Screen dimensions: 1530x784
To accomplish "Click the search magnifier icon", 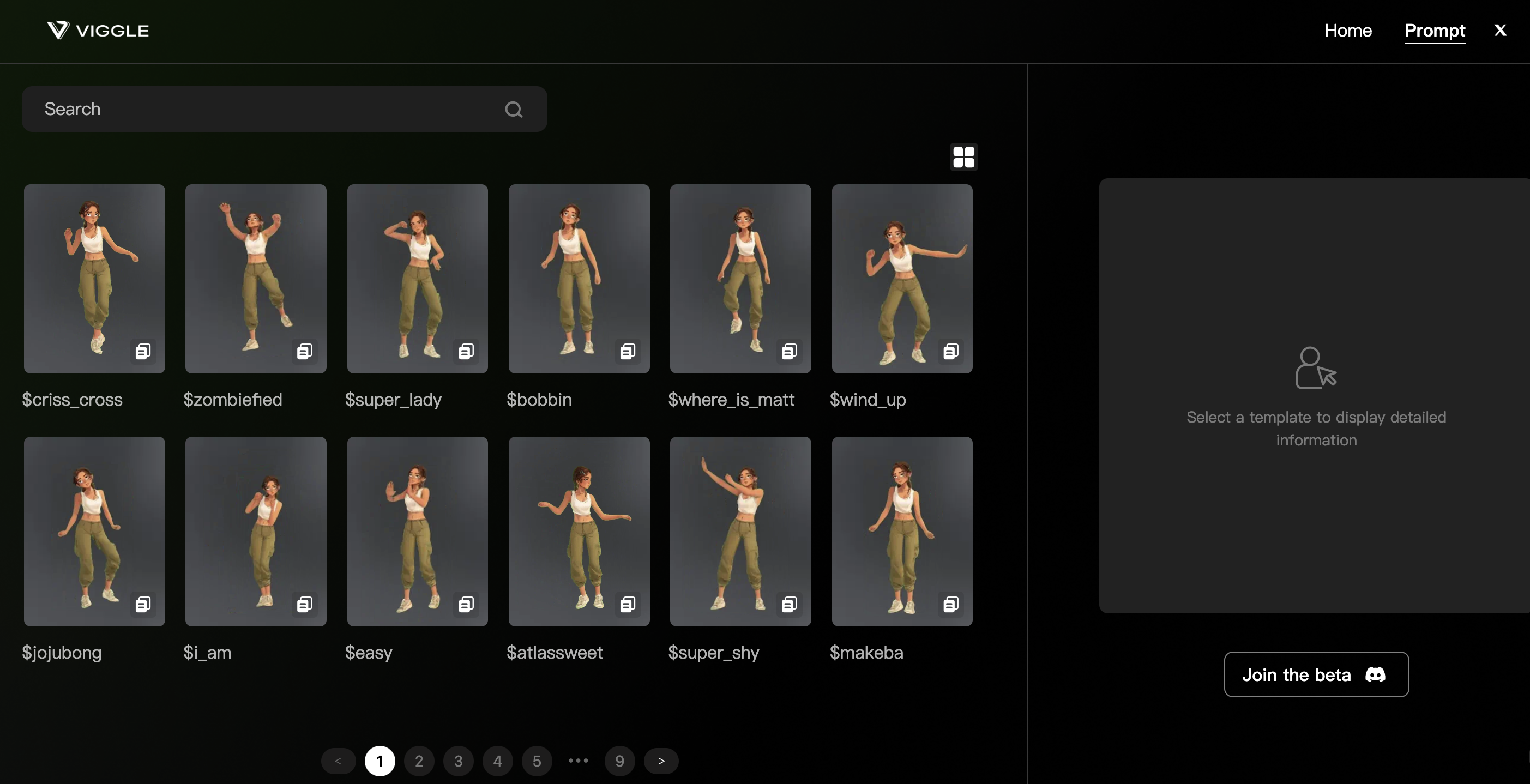I will click(x=514, y=109).
